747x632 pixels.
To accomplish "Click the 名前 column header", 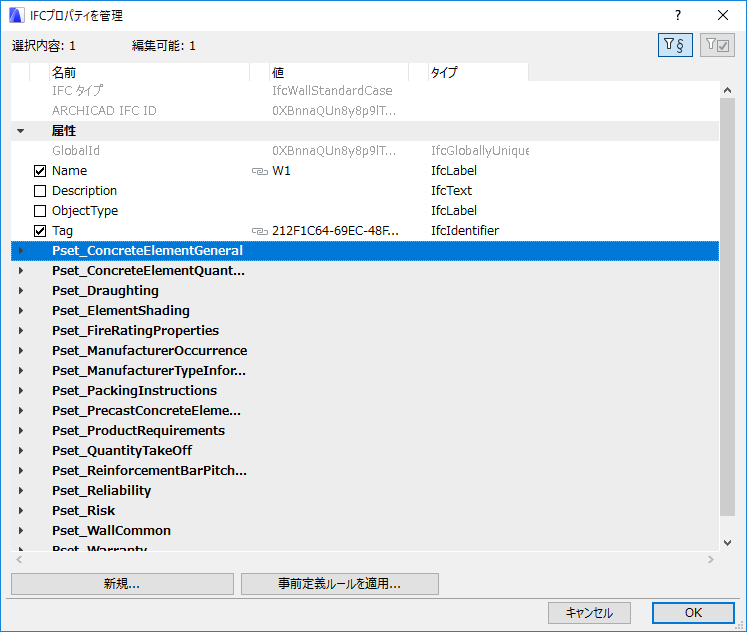I will tap(150, 72).
